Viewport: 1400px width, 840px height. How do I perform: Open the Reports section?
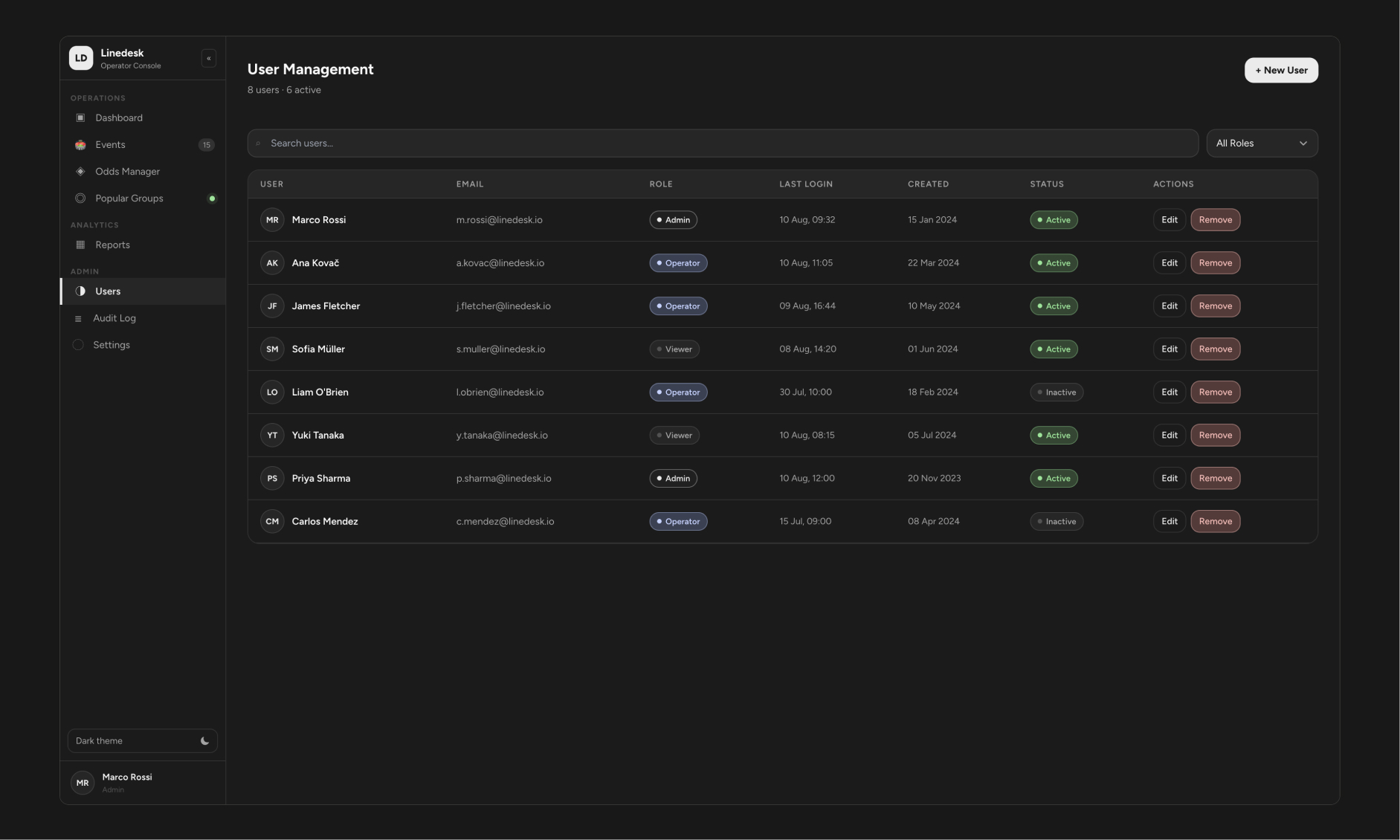coord(143,245)
